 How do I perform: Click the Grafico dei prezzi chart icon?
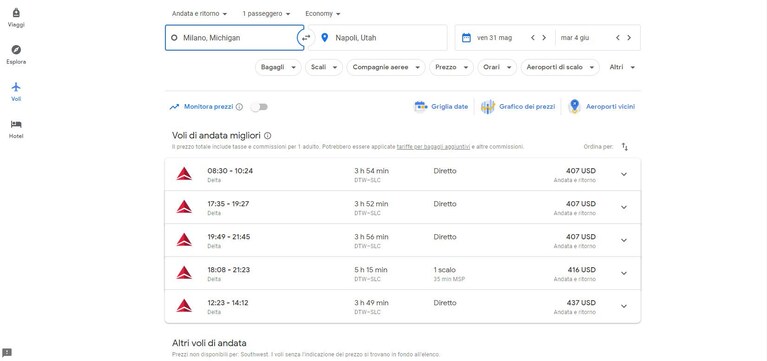point(488,106)
